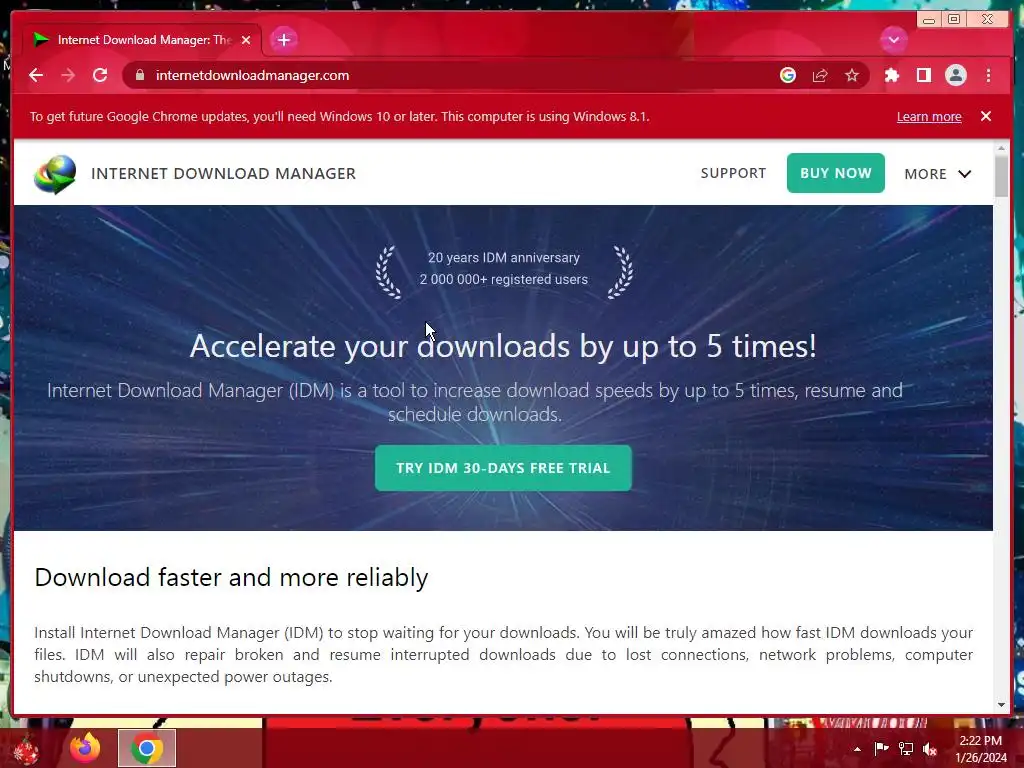Open the Learn more link

tap(929, 117)
